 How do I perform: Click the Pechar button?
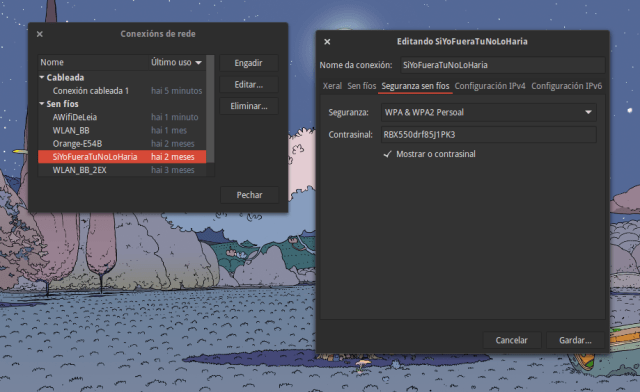coord(249,195)
